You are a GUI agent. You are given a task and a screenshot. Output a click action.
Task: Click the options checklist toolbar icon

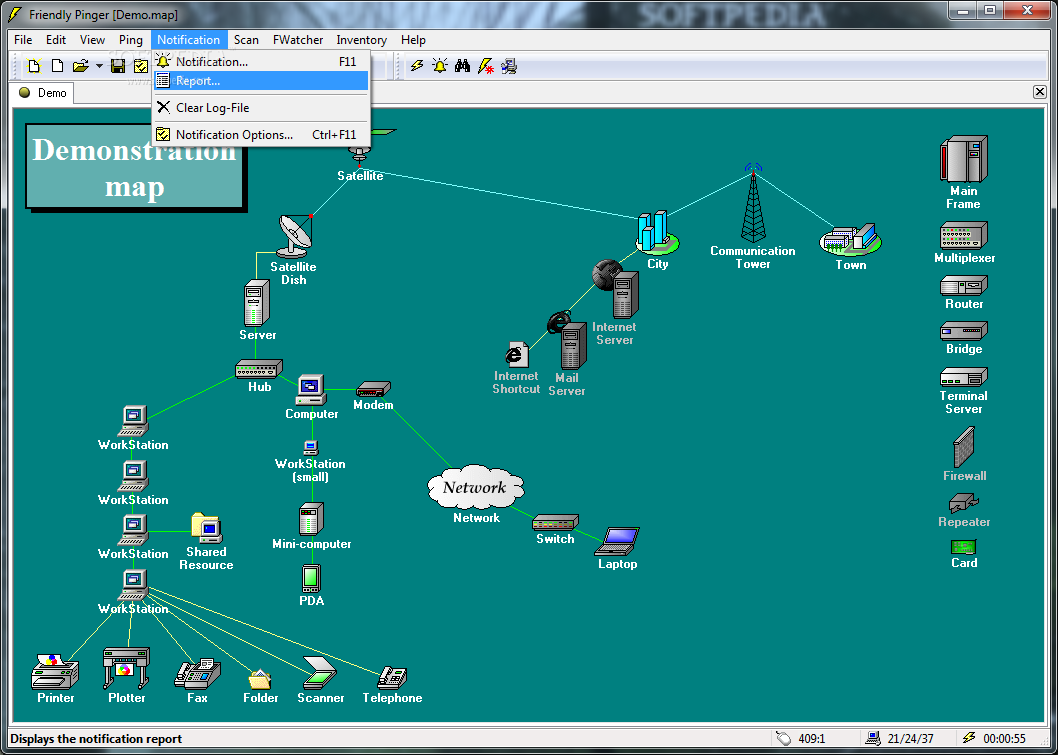[x=140, y=65]
